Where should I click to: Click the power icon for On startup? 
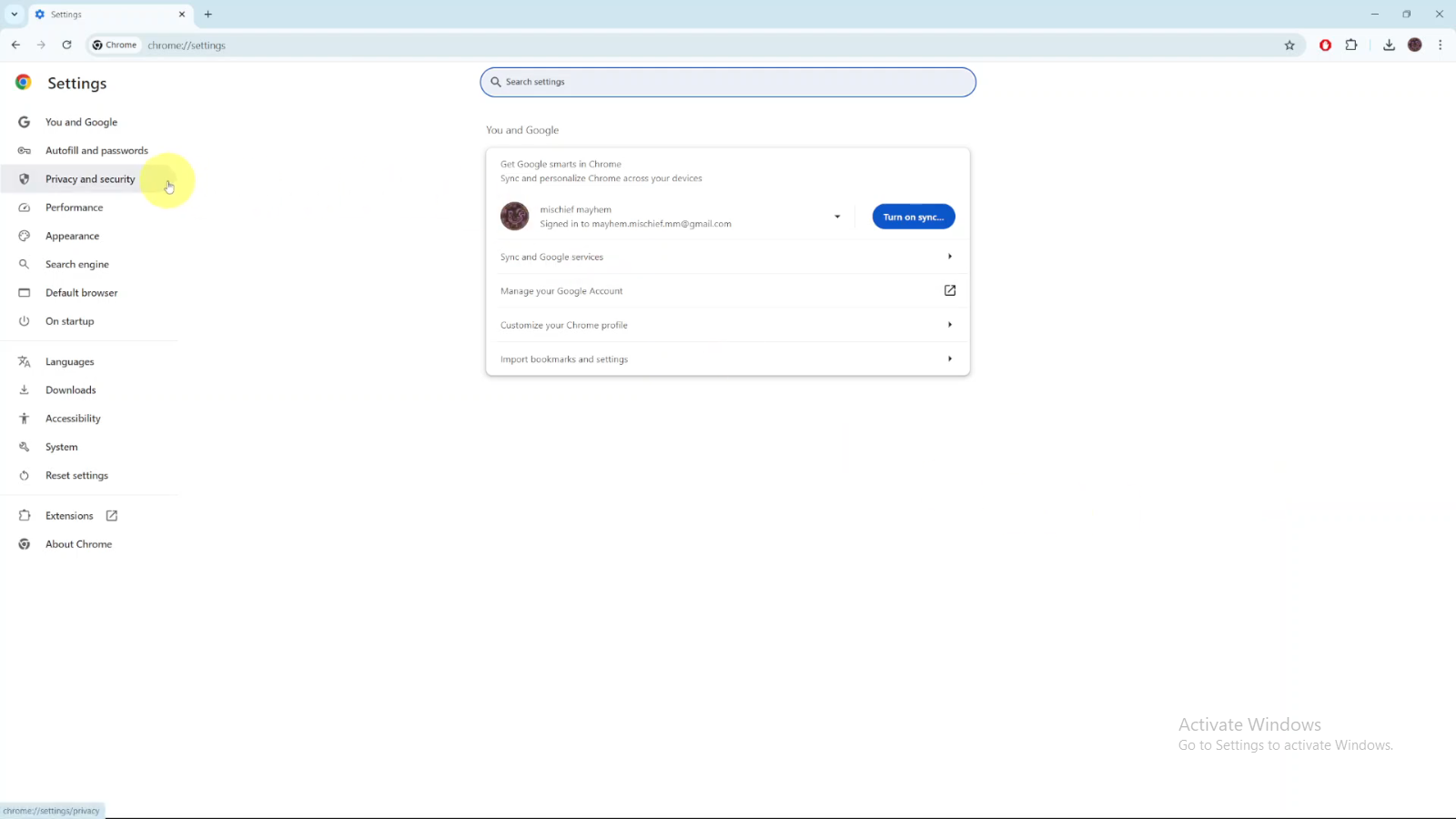click(x=25, y=321)
